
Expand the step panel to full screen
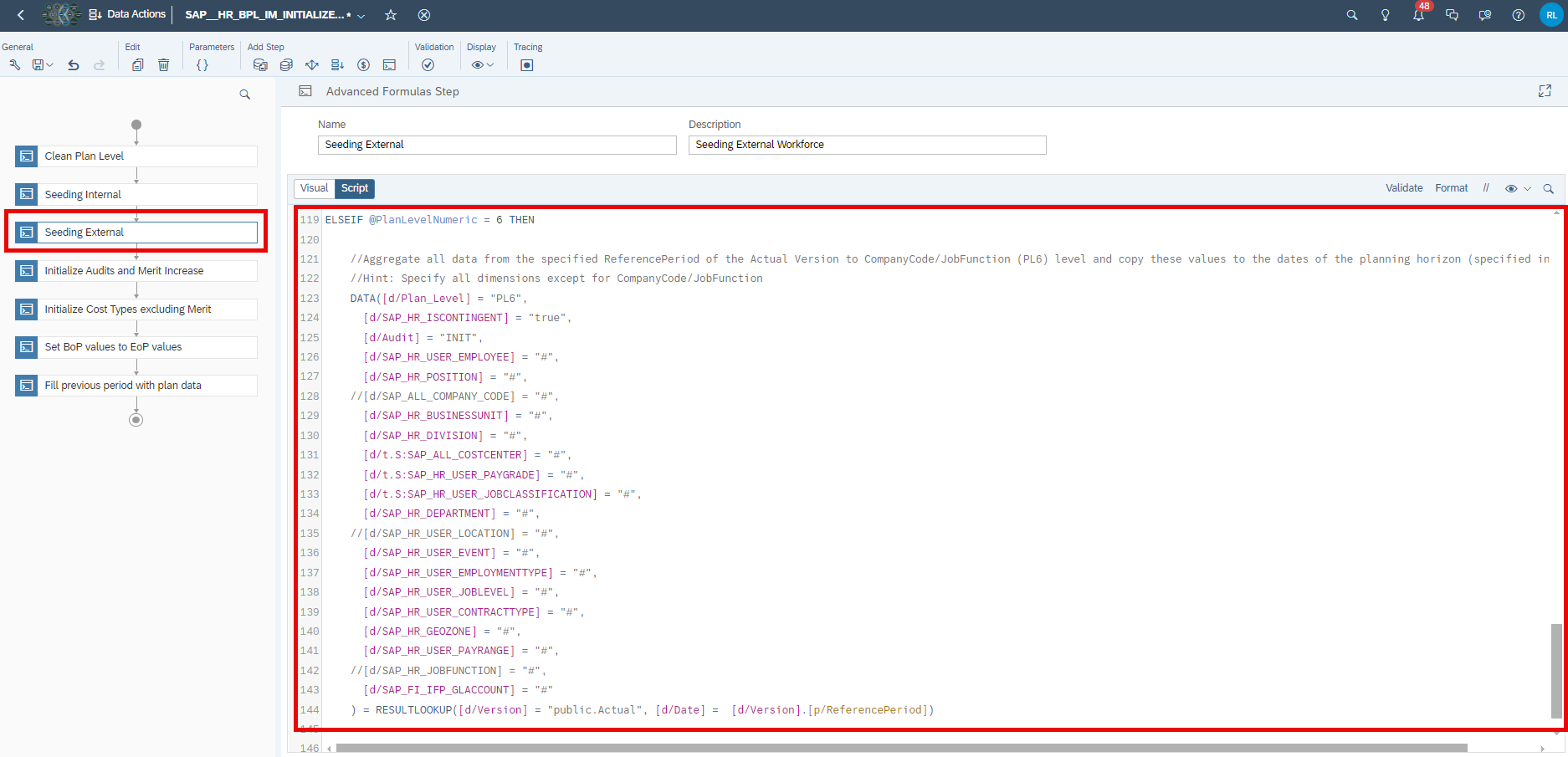(1545, 91)
